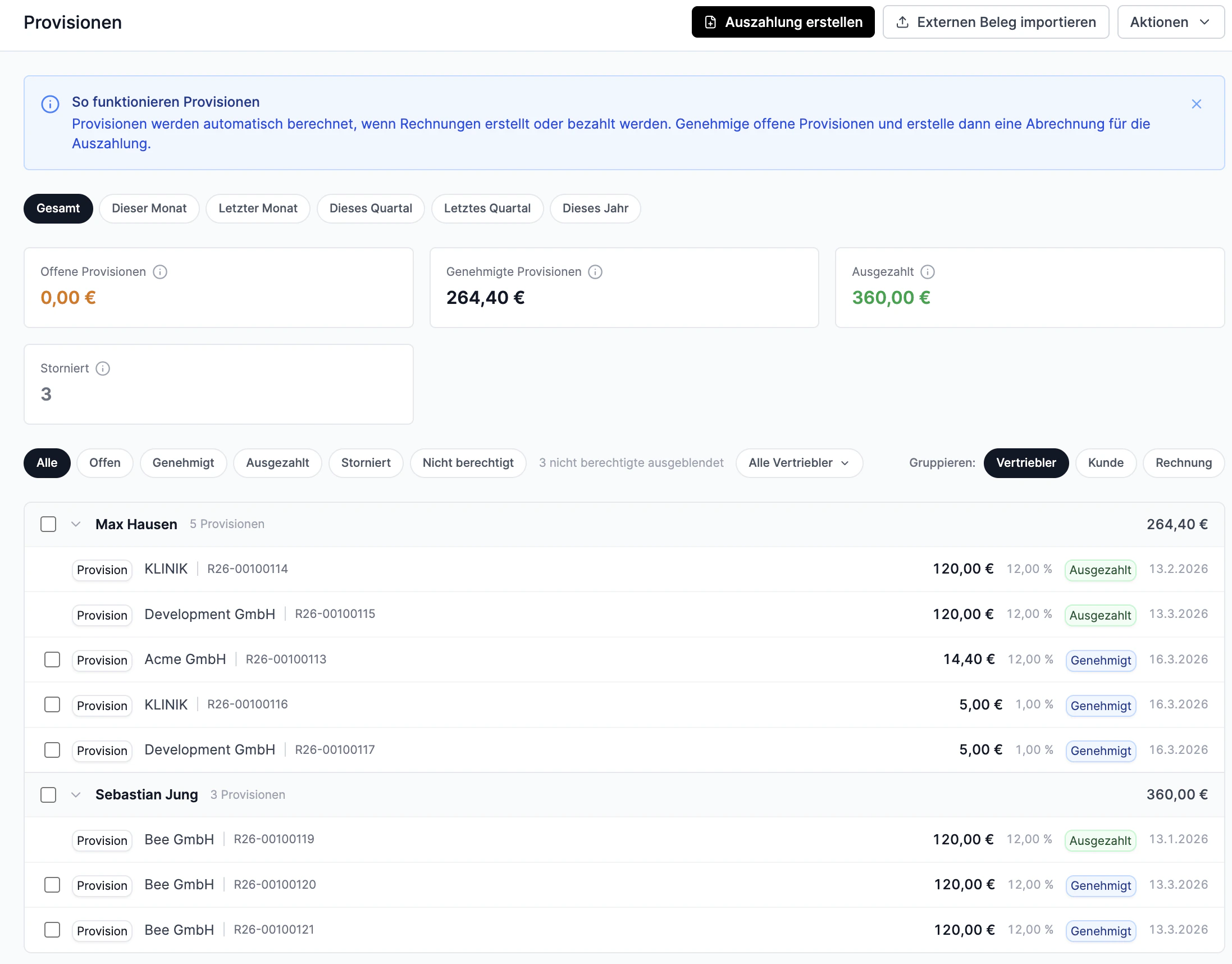Open the Alle Vertriebler filter dropdown

[798, 463]
